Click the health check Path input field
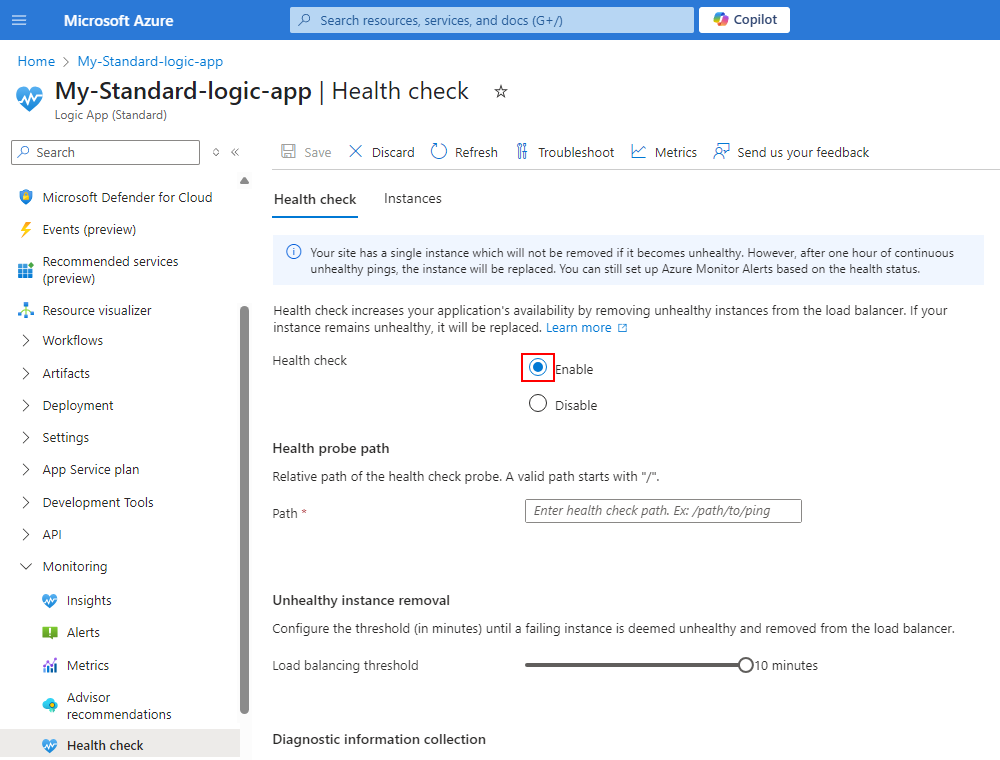 tap(663, 511)
